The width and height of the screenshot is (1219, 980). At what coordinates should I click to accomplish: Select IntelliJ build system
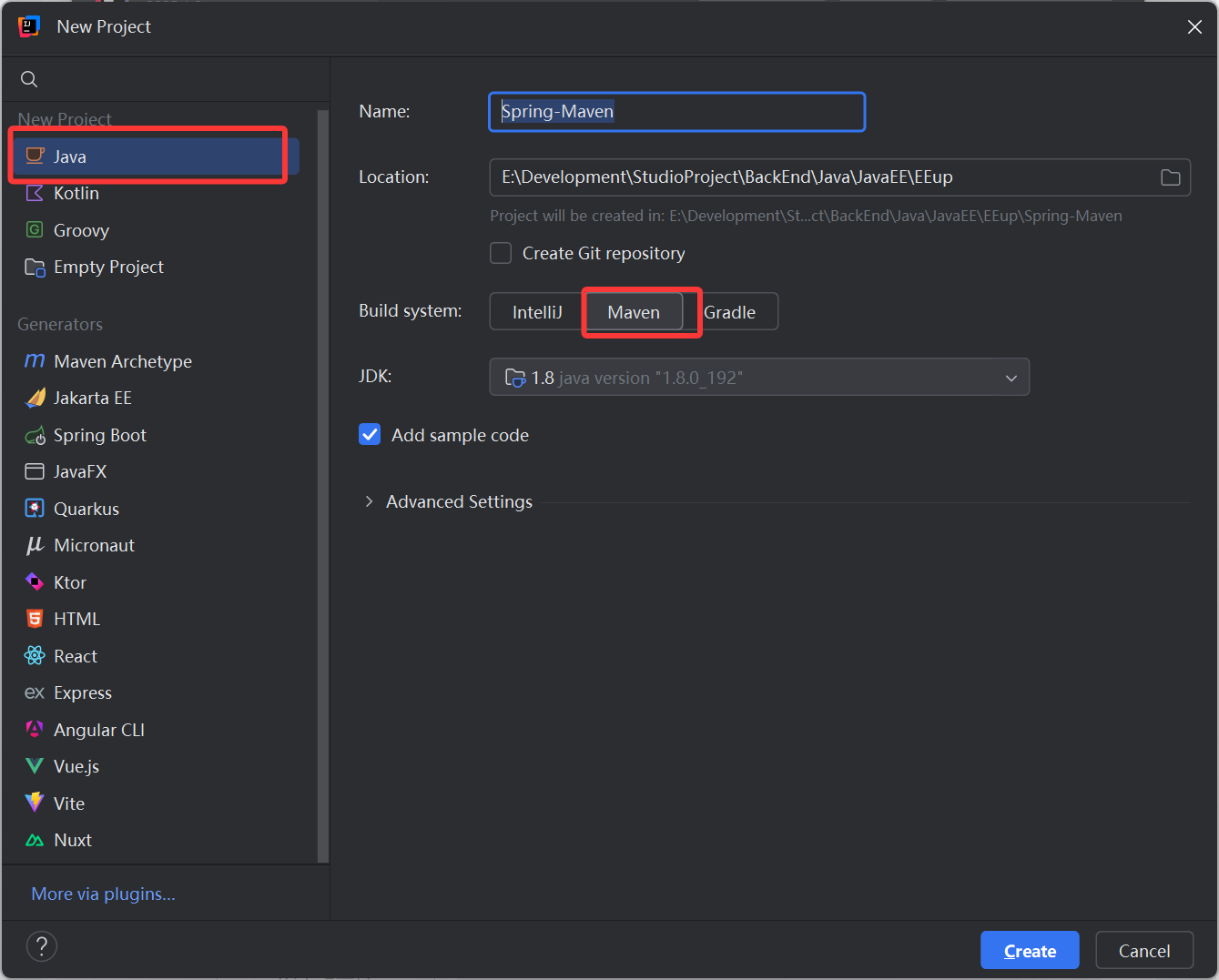(x=537, y=312)
